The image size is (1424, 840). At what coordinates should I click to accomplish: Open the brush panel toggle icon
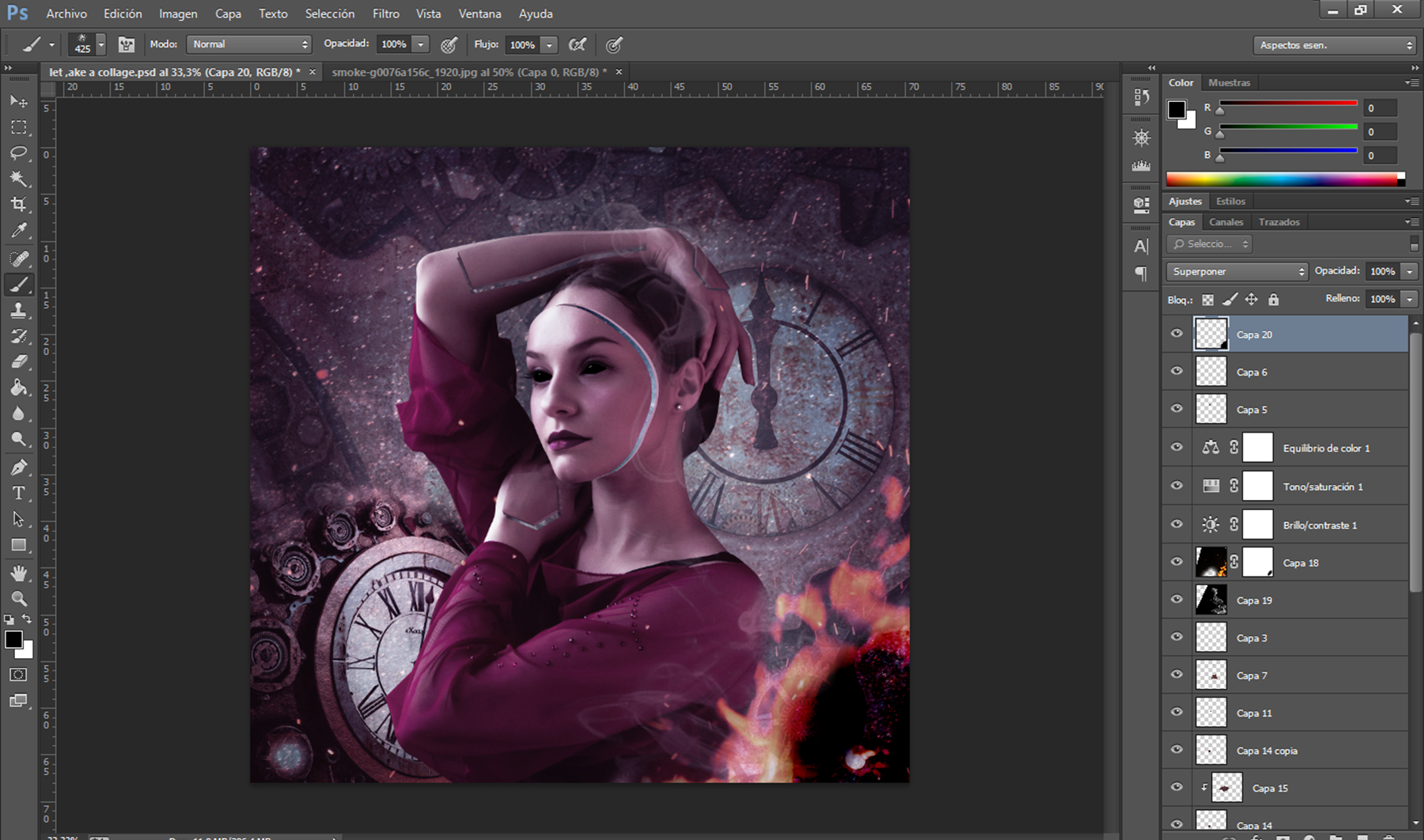(x=127, y=45)
